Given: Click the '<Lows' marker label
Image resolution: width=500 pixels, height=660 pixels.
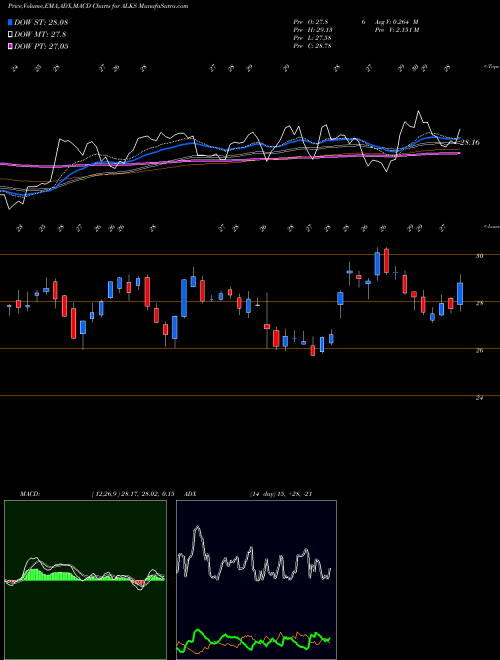Looking at the screenshot, I should click(491, 226).
